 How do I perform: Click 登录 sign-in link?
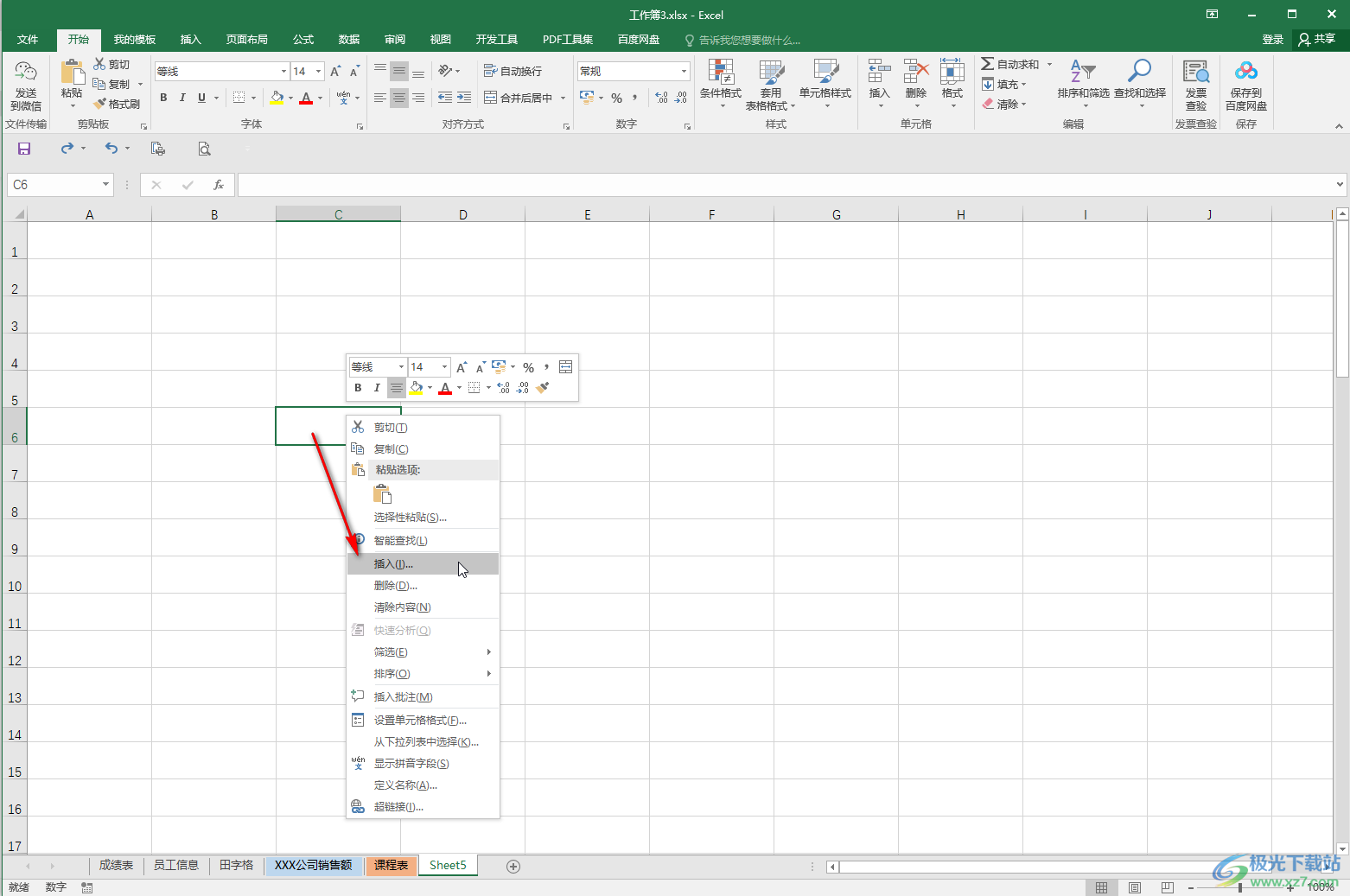pos(1272,40)
